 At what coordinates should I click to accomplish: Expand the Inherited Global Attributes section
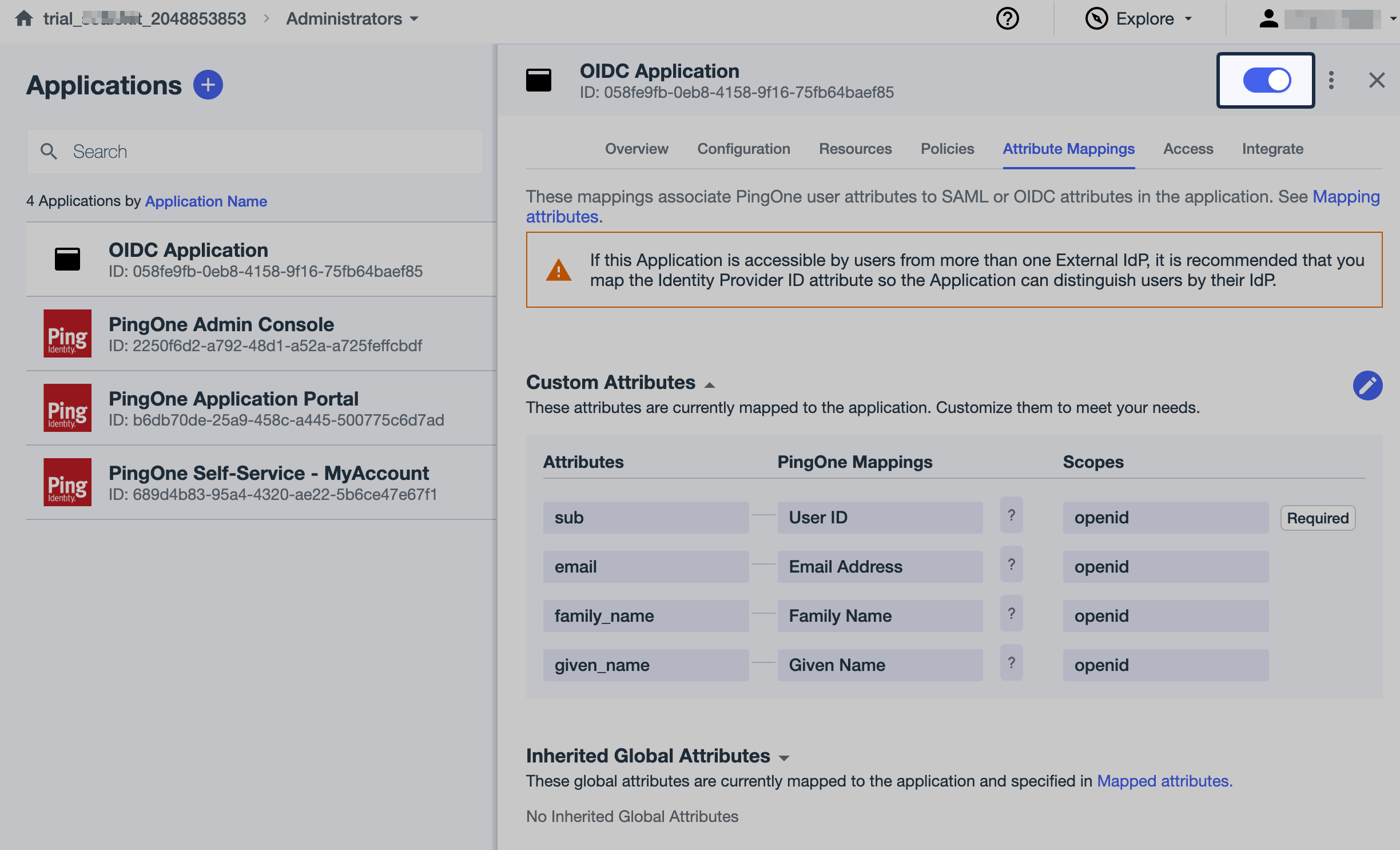[x=785, y=757]
